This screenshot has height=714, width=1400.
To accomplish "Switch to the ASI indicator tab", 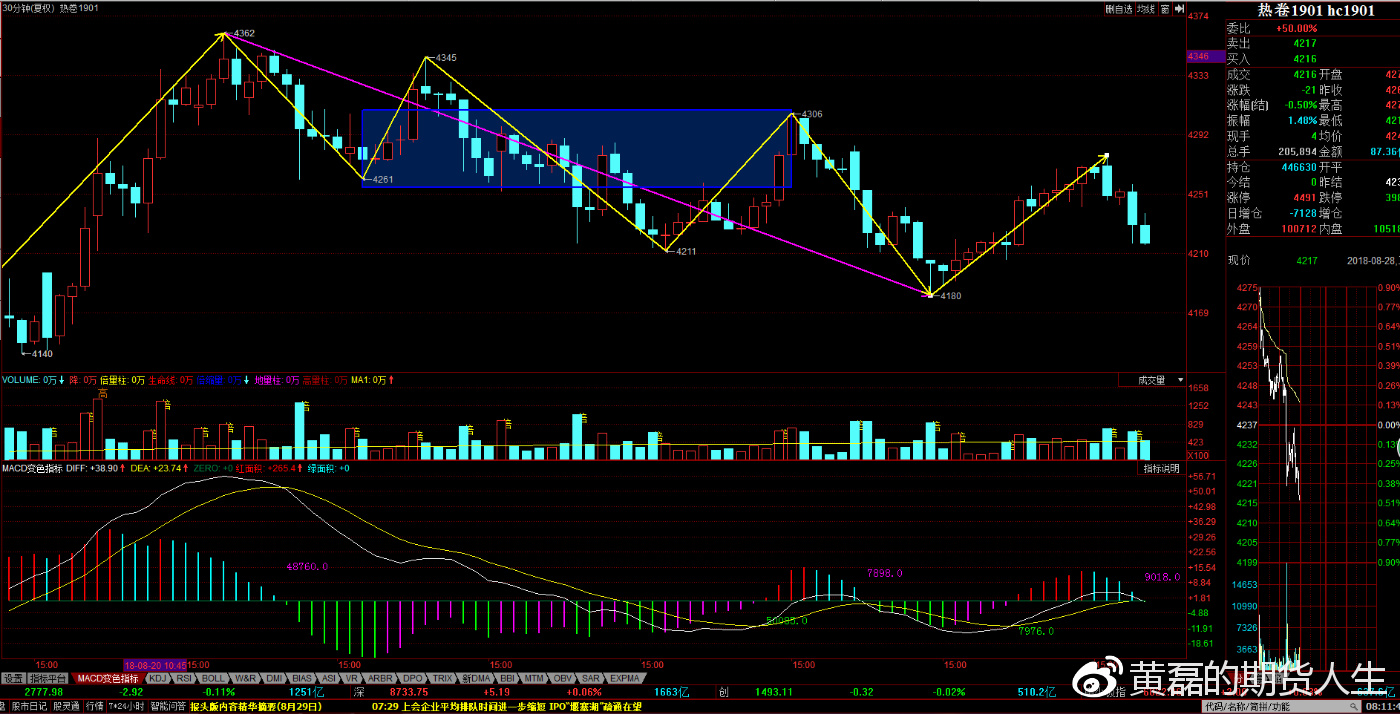I will click(328, 678).
